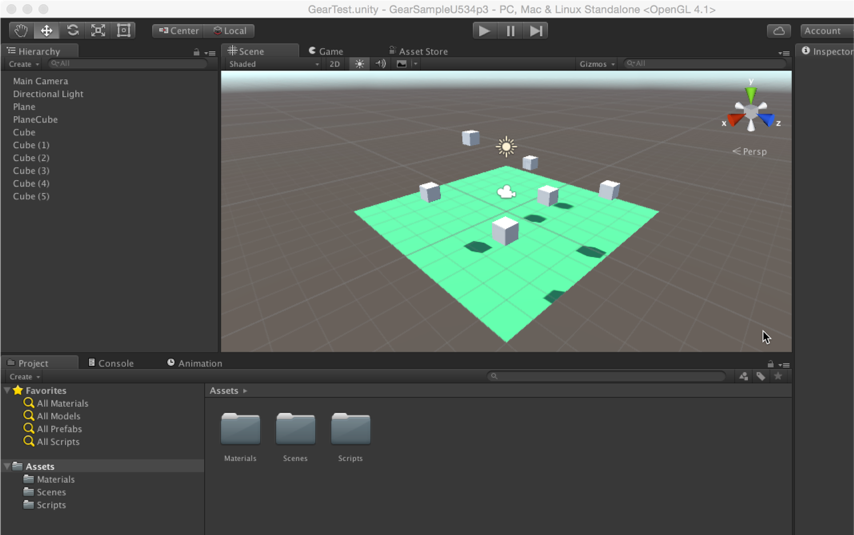
Task: Toggle the Project panel lock
Action: [x=770, y=364]
